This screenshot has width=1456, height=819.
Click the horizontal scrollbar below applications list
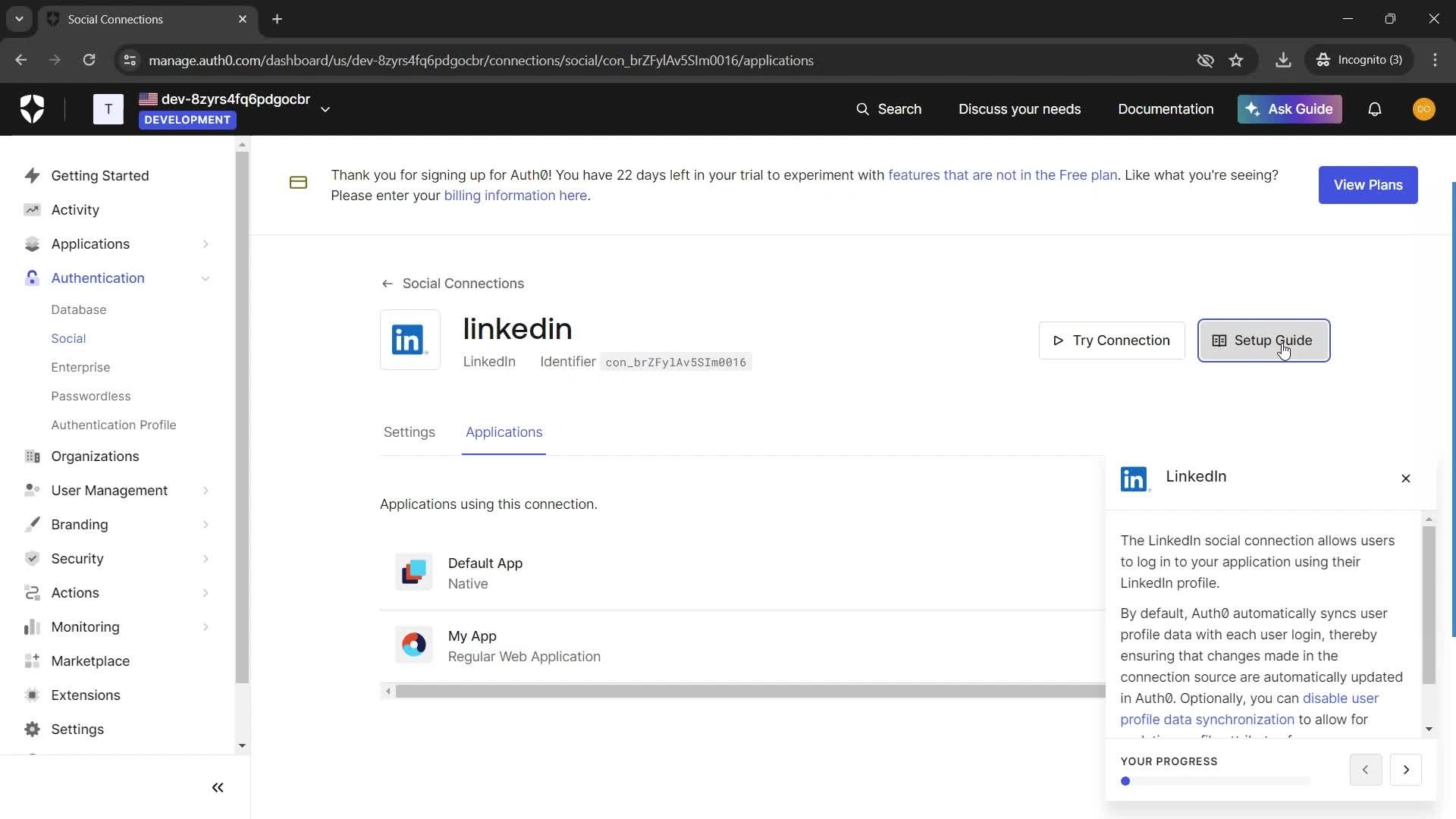[750, 692]
